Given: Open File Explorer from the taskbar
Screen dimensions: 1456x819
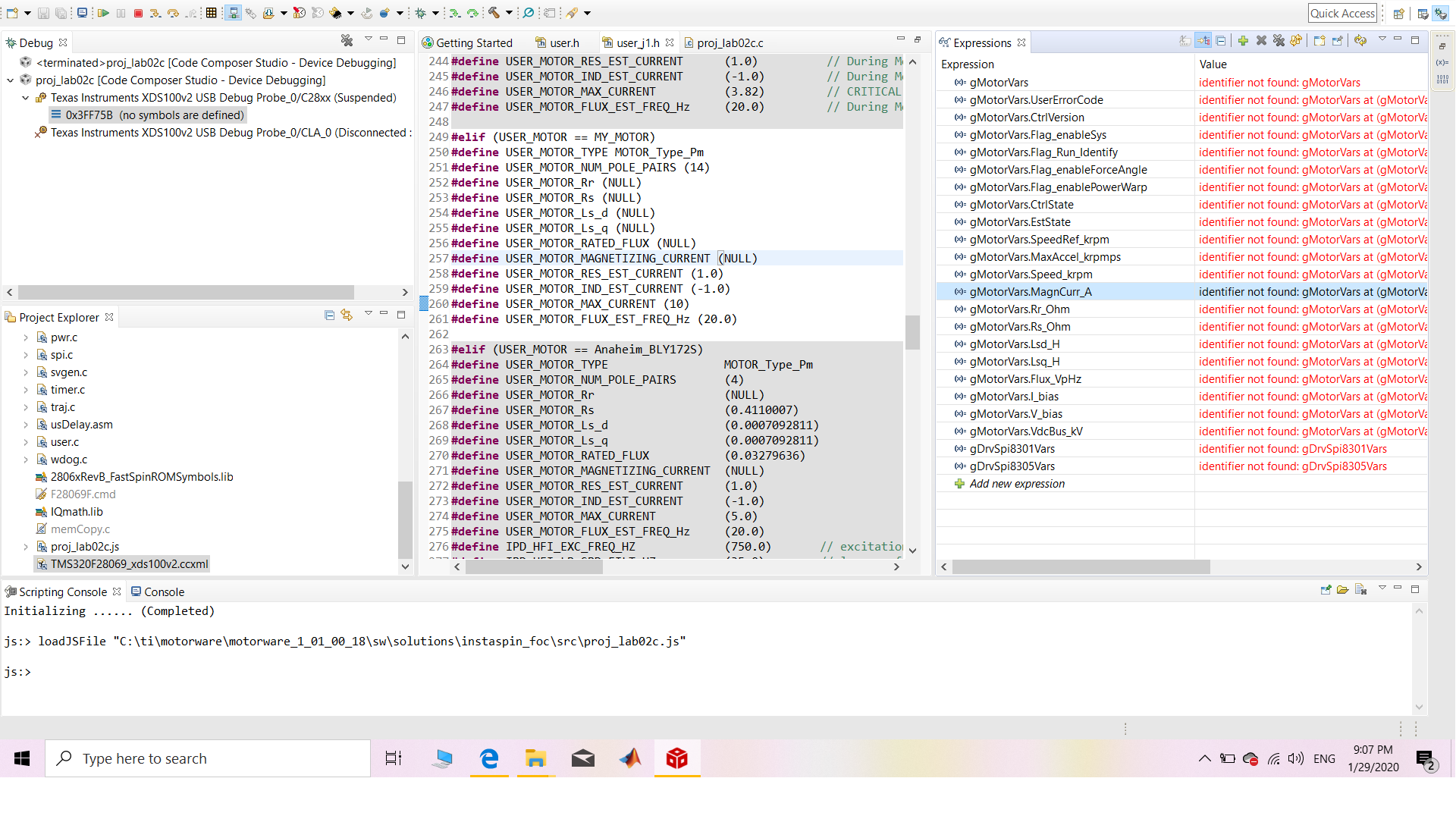Looking at the screenshot, I should (x=535, y=758).
